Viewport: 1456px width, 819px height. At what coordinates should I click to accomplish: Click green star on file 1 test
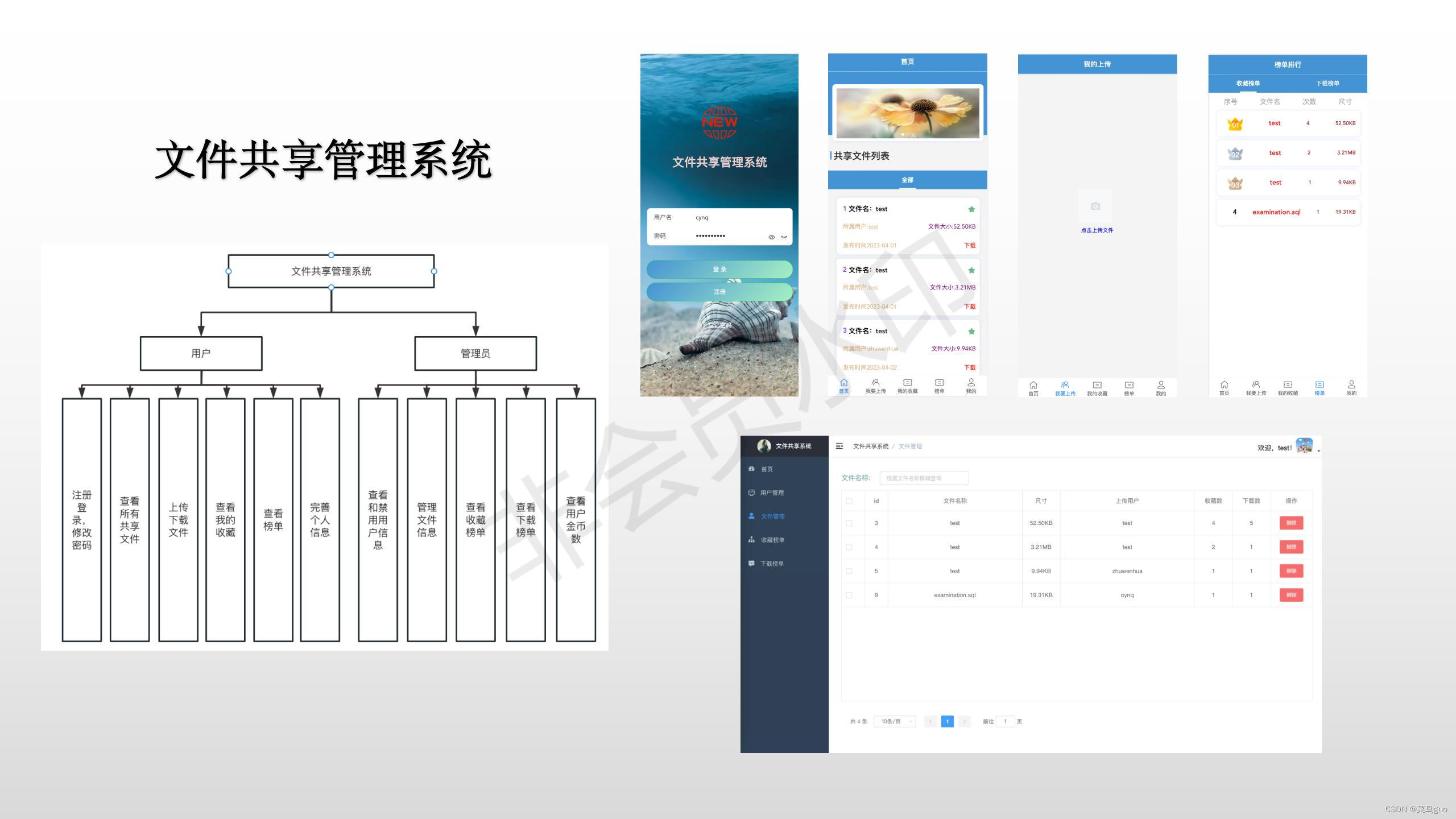click(x=971, y=209)
